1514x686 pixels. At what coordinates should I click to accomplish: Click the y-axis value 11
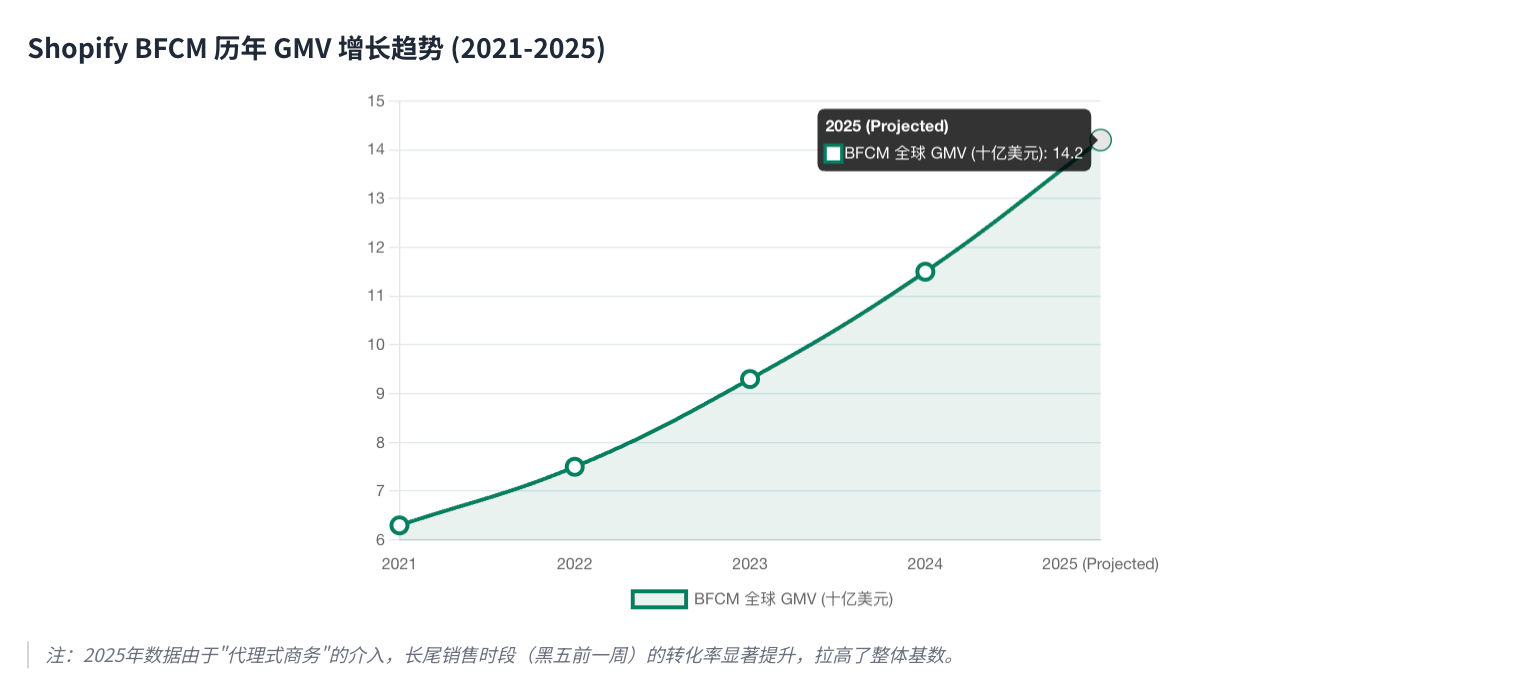pyautogui.click(x=376, y=296)
